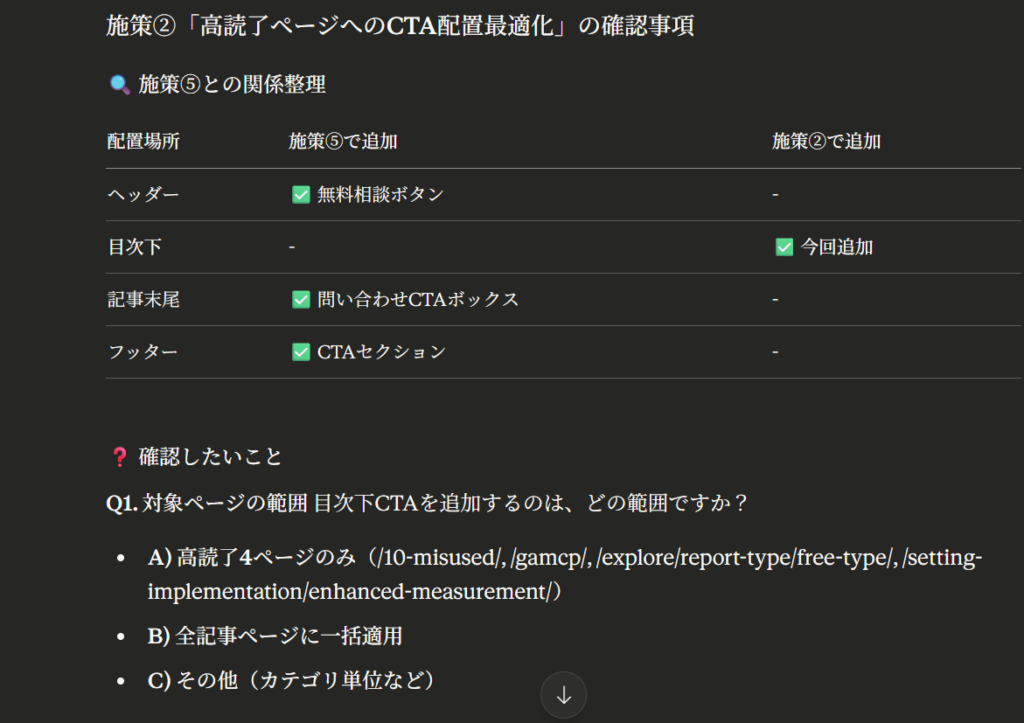The width and height of the screenshot is (1024, 723).
Task: Click the red question mark icon
Action: pyautogui.click(x=119, y=458)
